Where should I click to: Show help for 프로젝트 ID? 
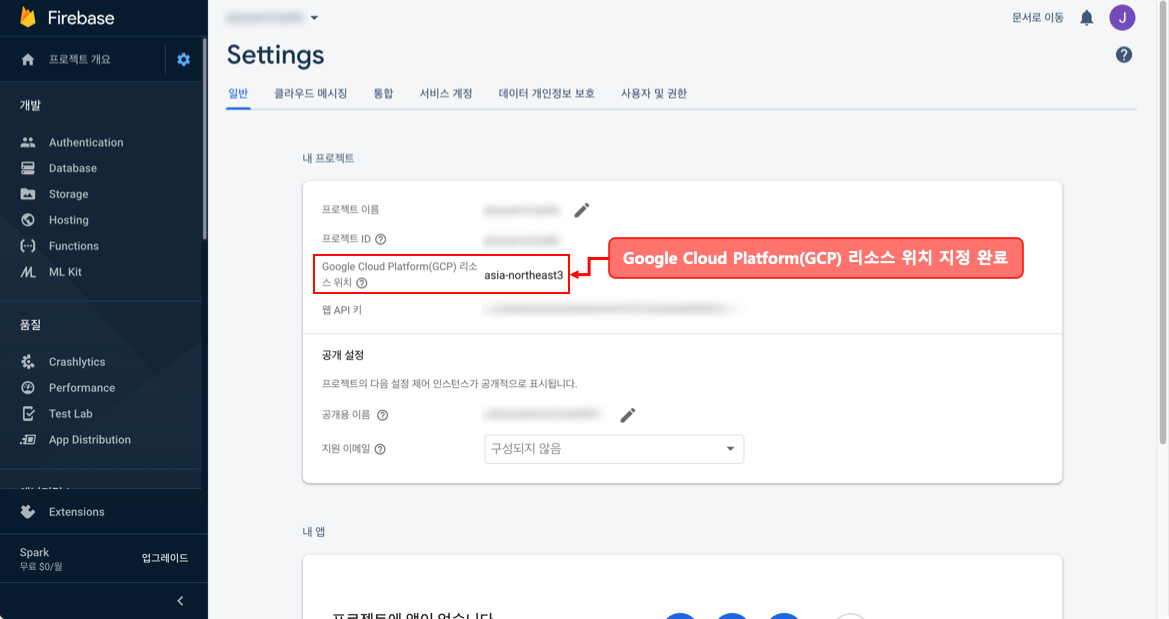pos(380,239)
